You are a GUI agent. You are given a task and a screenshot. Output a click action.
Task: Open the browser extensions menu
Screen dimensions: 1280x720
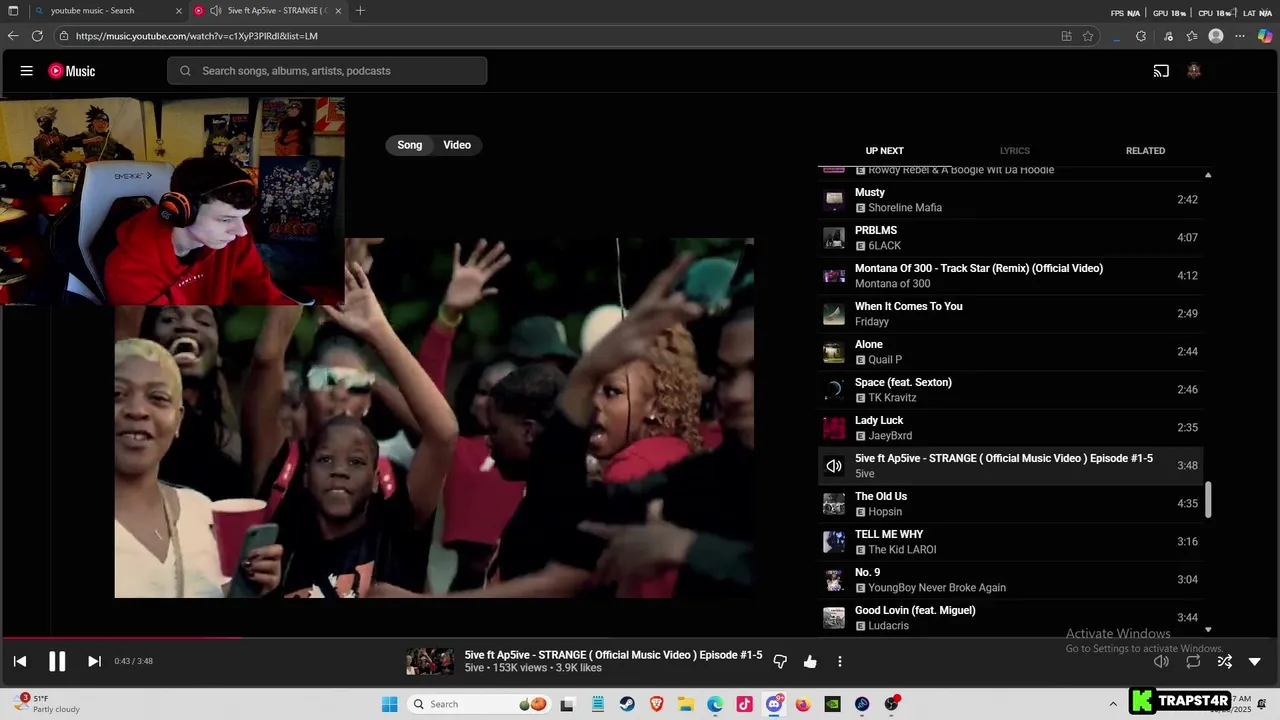click(x=1141, y=36)
